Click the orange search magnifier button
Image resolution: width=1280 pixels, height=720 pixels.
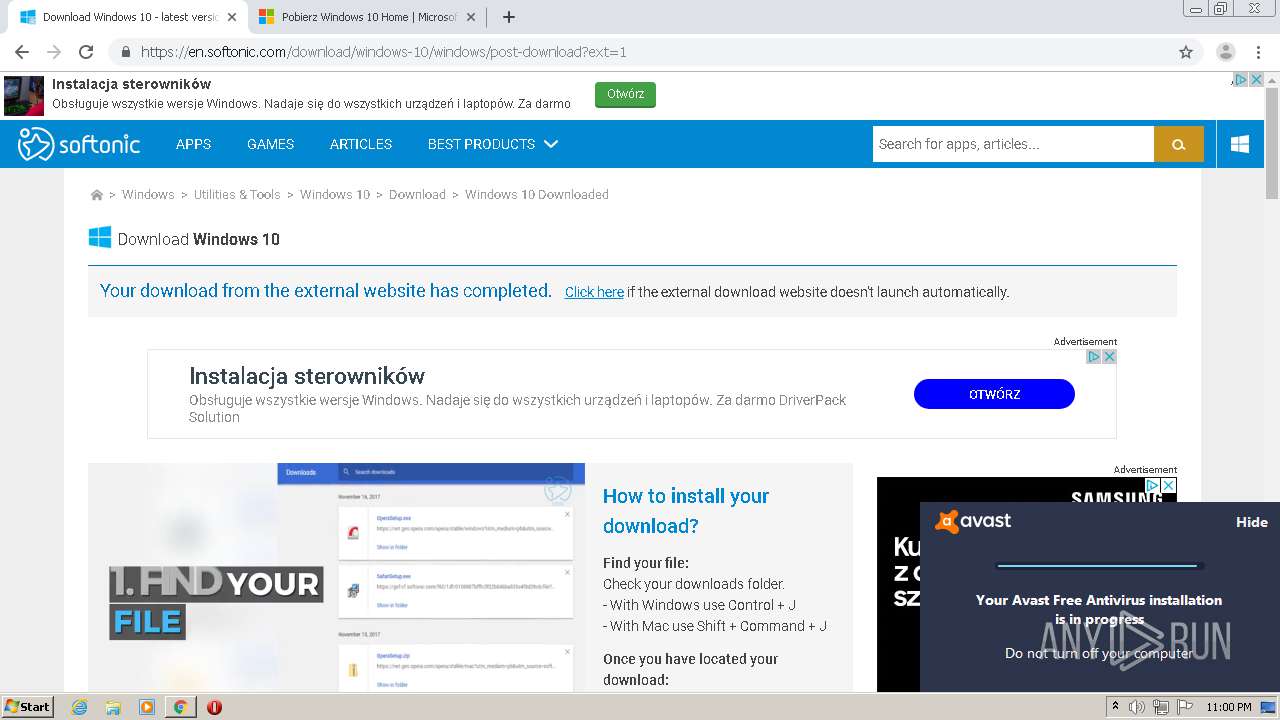click(1179, 144)
